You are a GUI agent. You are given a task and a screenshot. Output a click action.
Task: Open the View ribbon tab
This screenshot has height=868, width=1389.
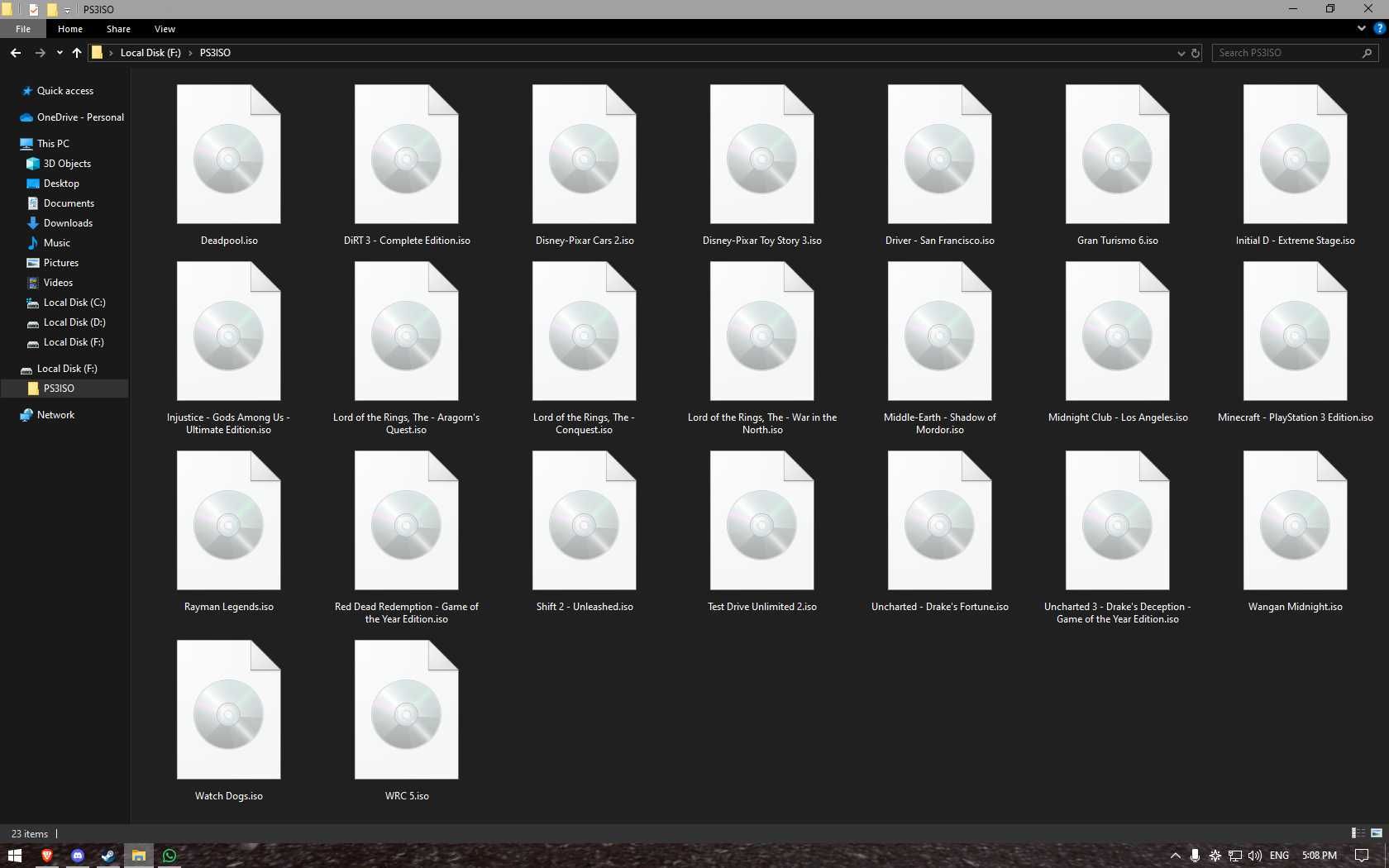165,28
